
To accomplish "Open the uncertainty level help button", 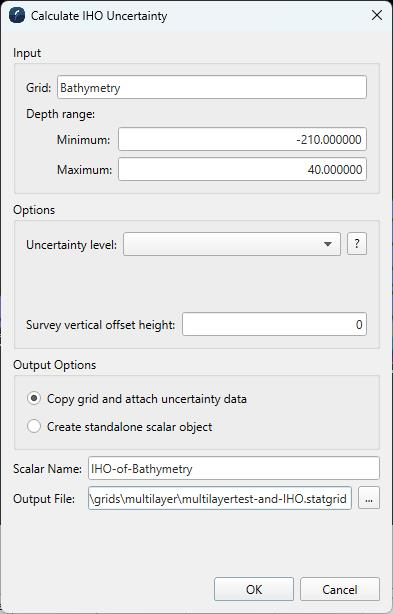I will click(357, 244).
